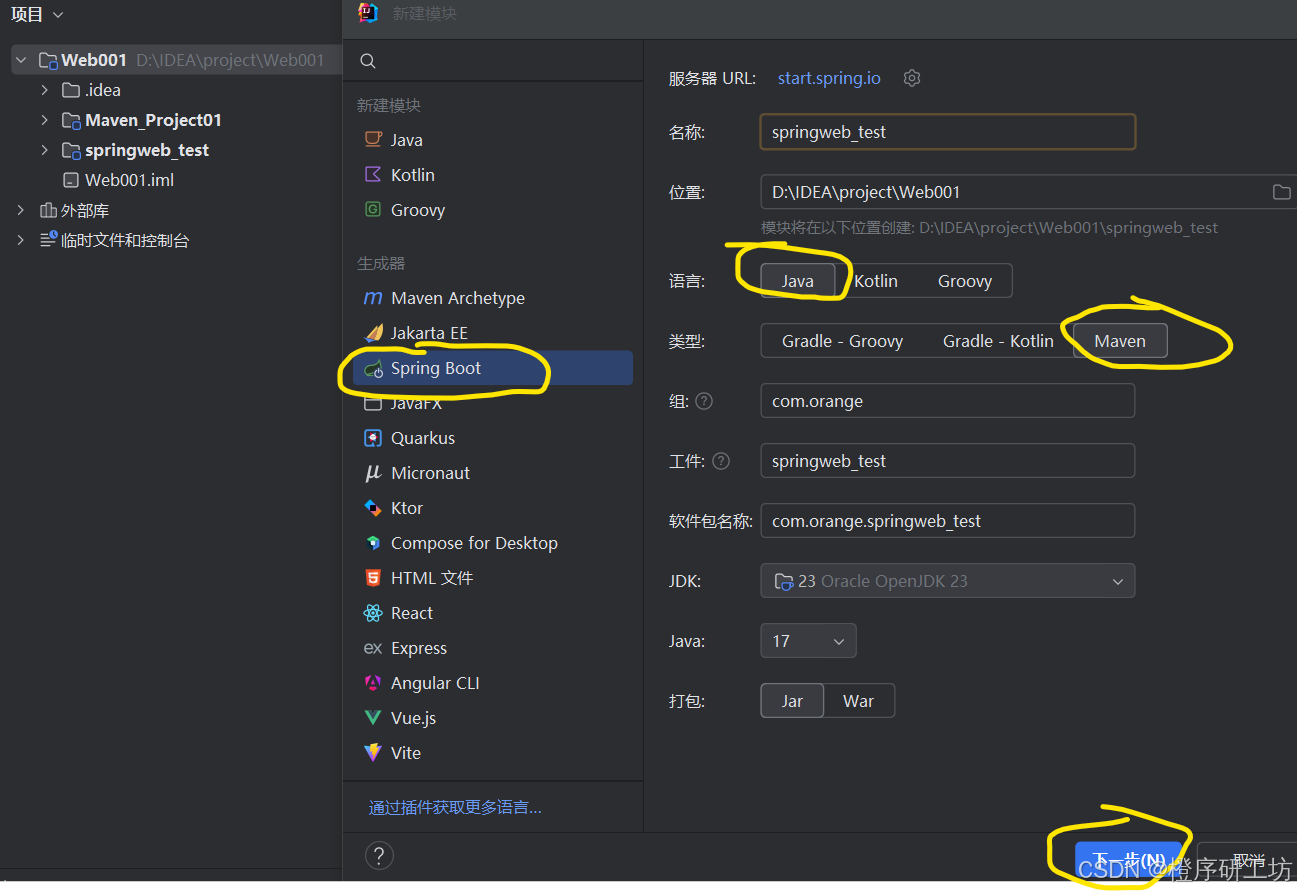
Task: Open the 项目 view dropdown
Action: click(x=37, y=15)
